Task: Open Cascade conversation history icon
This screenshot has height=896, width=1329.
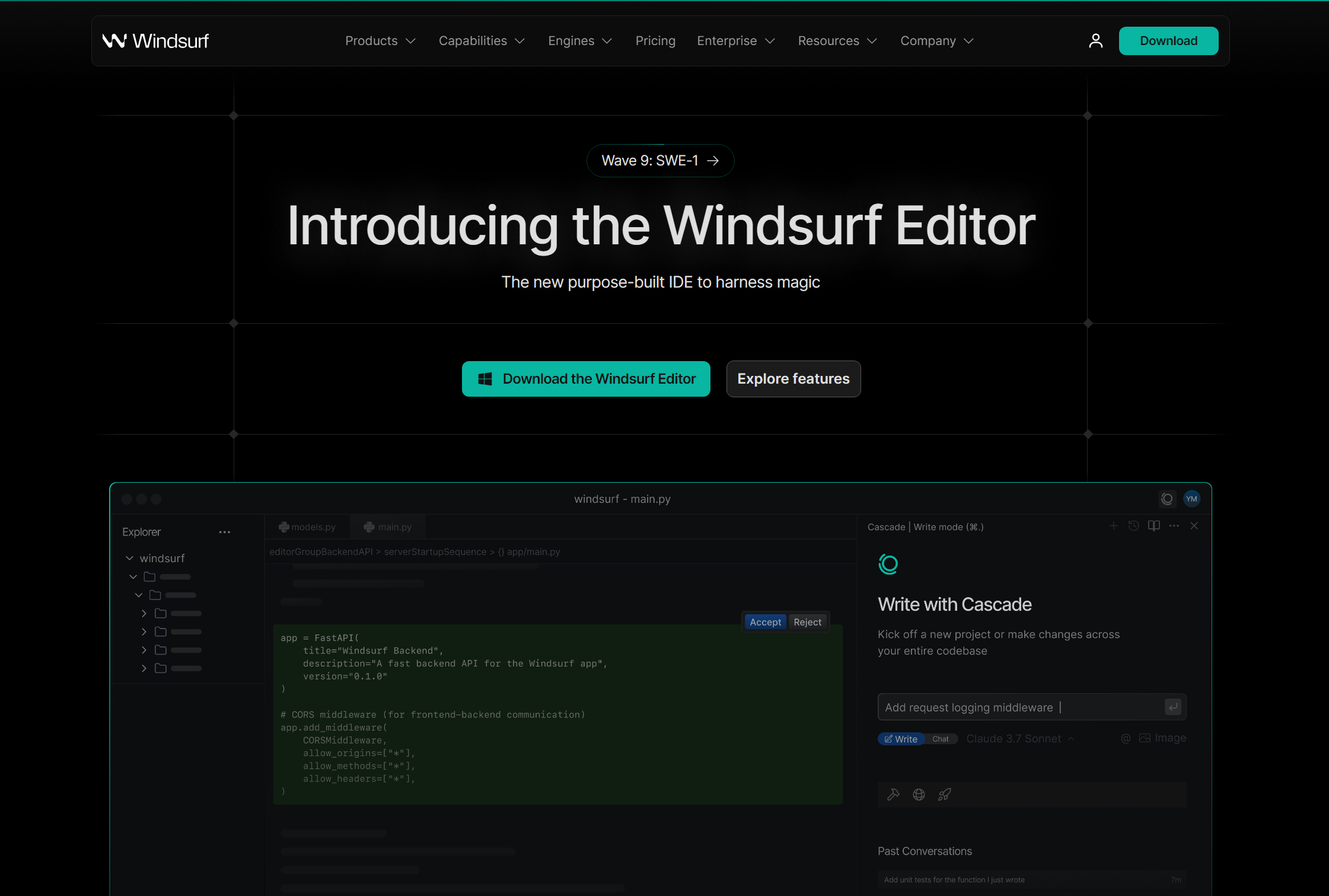Action: 1134,526
